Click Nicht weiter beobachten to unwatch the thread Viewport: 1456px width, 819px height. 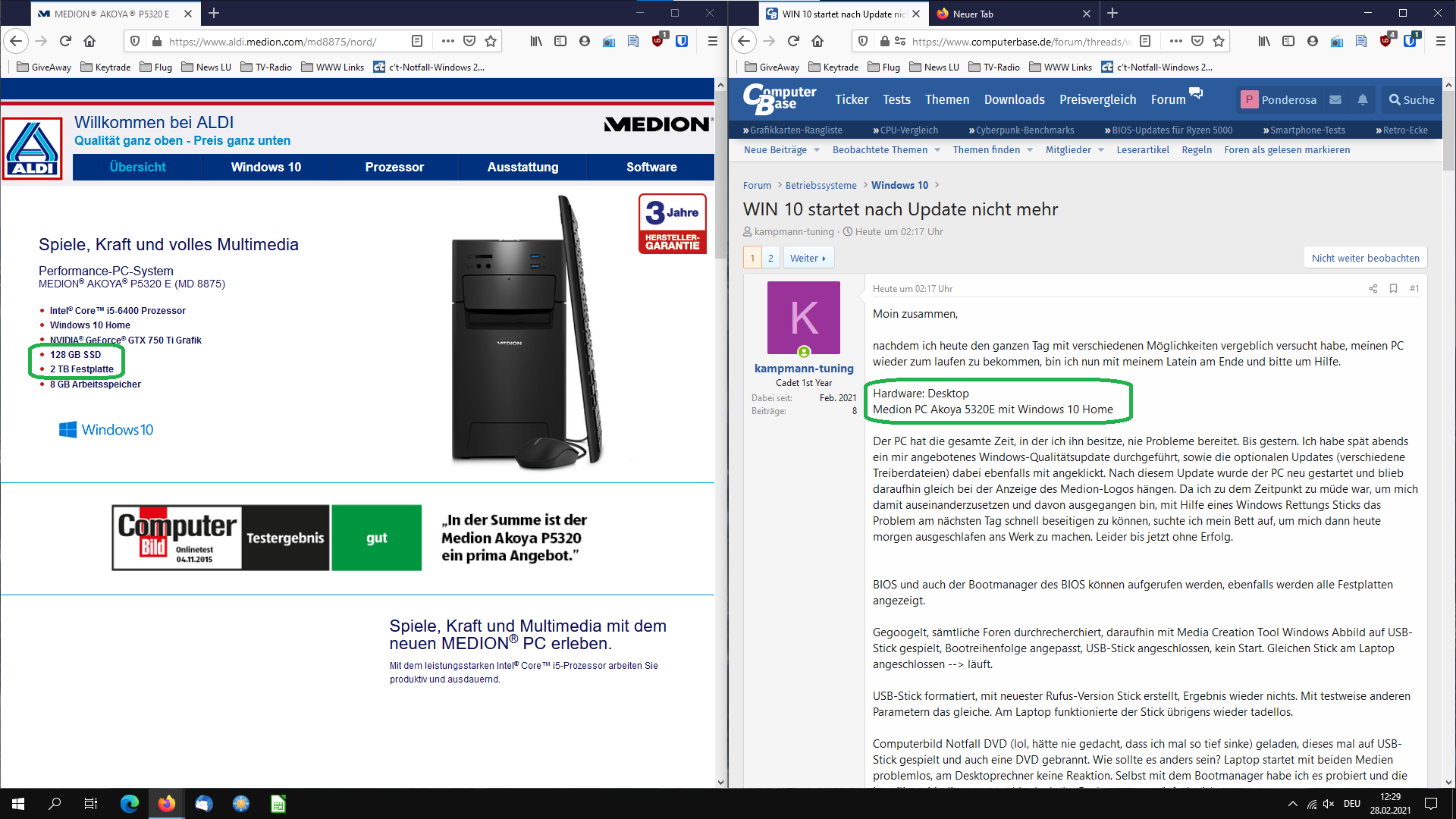[x=1365, y=258]
